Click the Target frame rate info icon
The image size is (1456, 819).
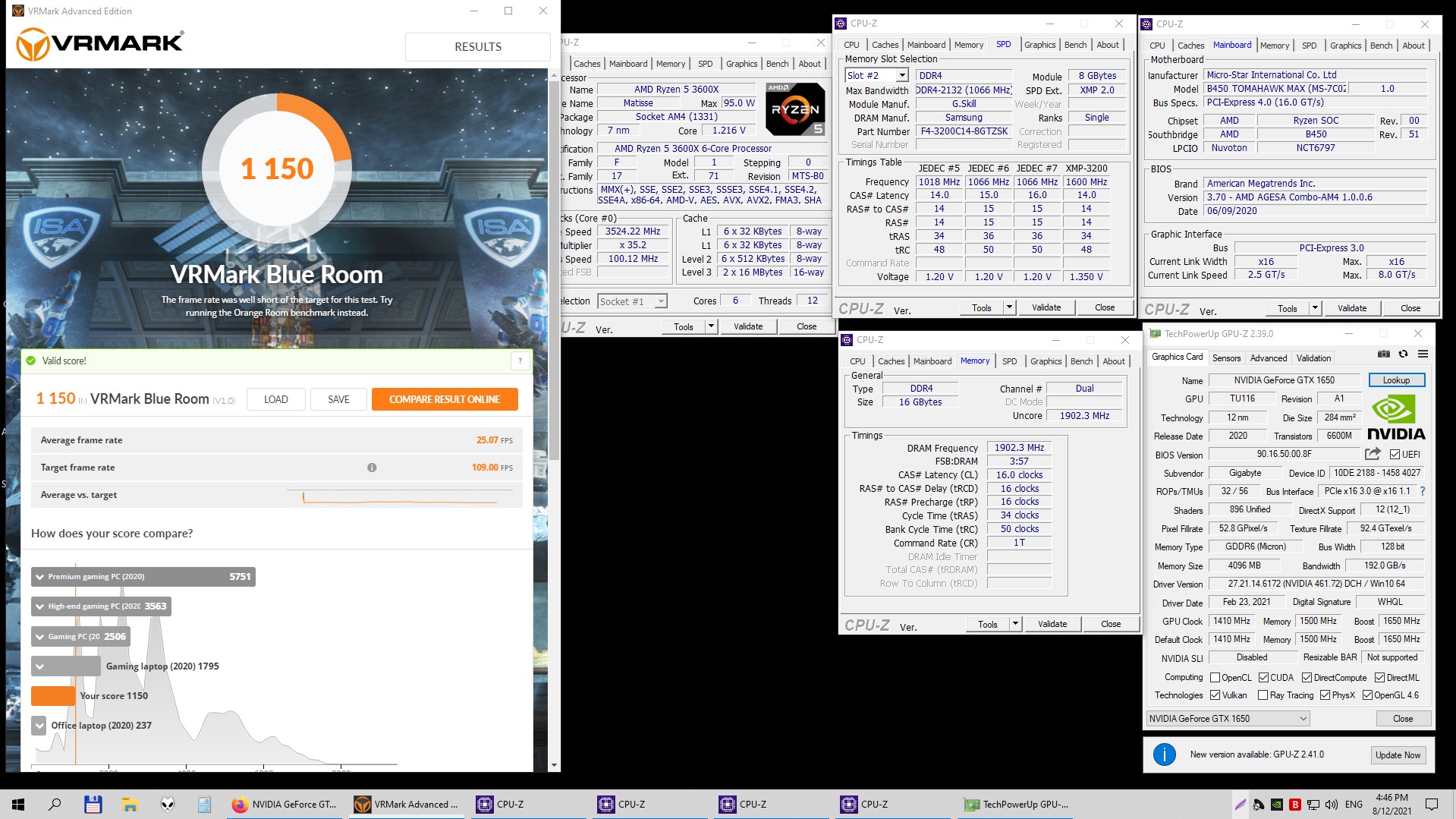pyautogui.click(x=372, y=468)
